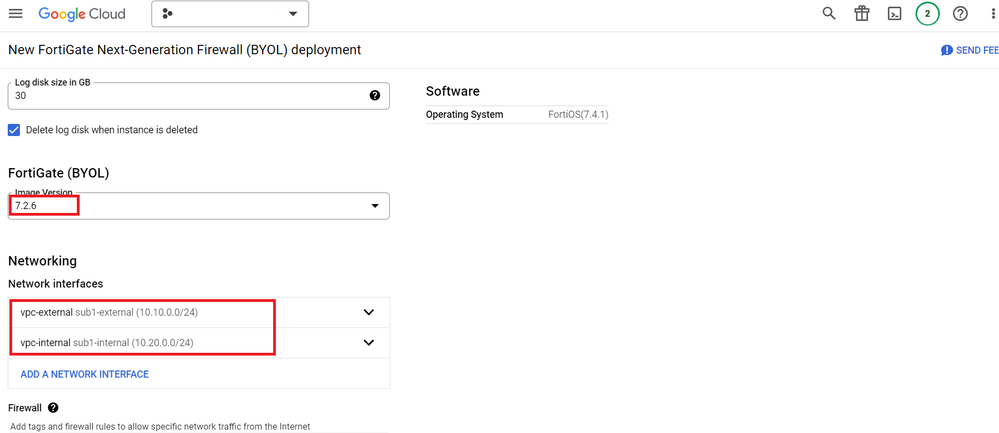This screenshot has height=433, width=999.
Task: Open the Image Version dropdown
Action: [375, 206]
